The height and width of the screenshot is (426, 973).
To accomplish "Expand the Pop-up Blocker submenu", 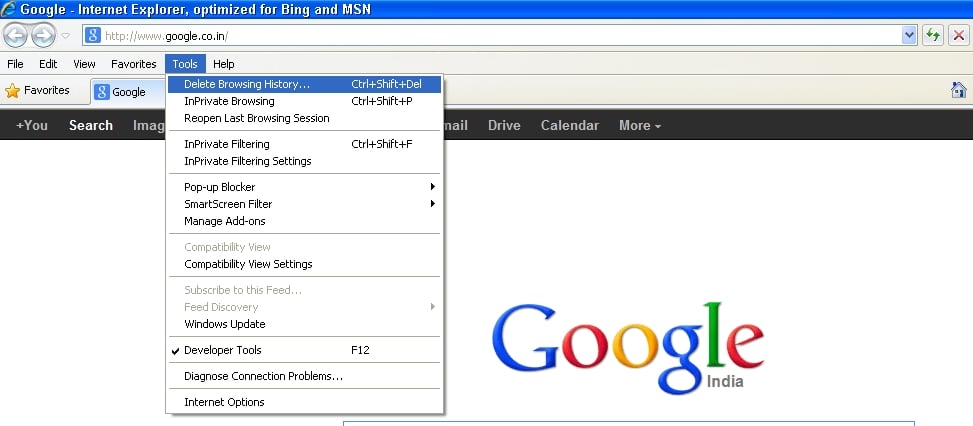I will tap(304, 187).
